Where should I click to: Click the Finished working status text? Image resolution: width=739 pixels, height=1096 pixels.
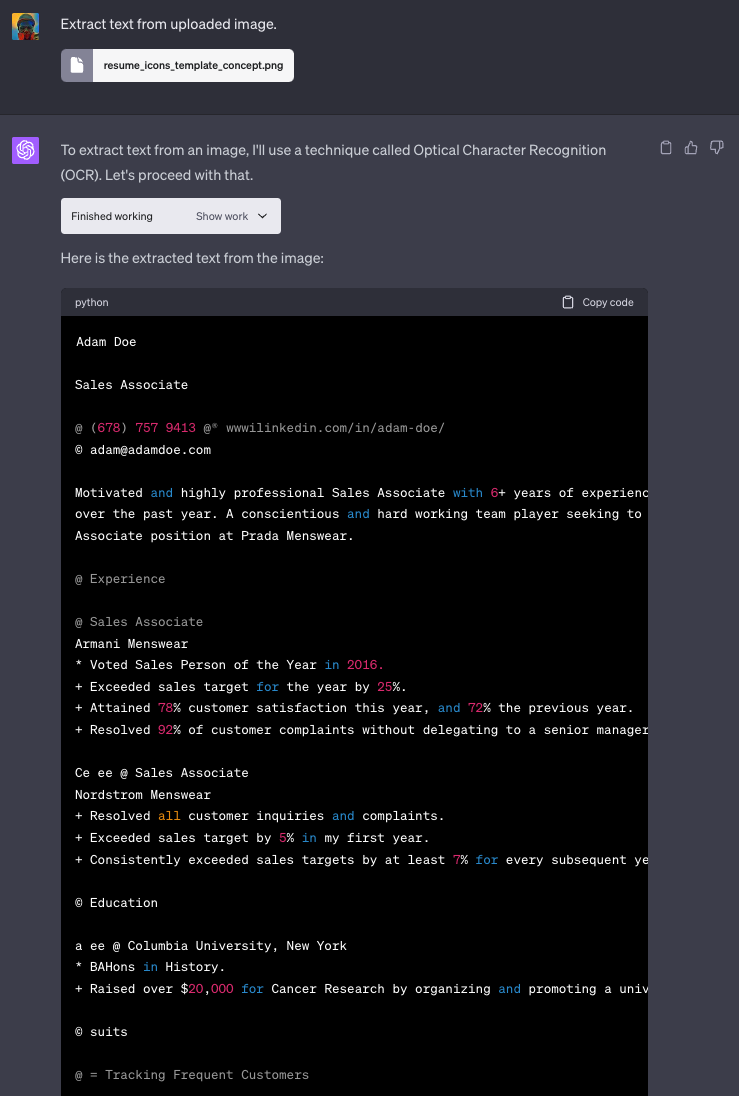pos(112,216)
